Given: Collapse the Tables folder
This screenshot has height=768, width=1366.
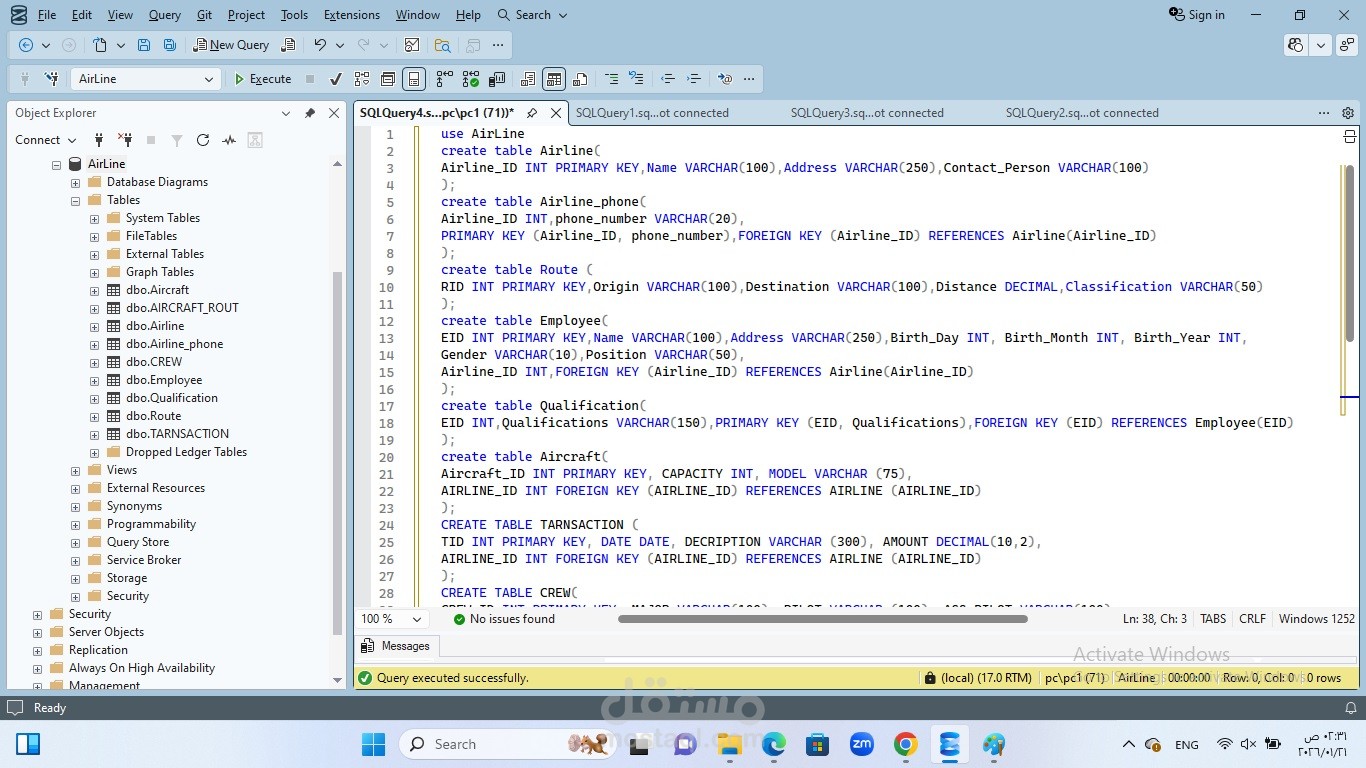Looking at the screenshot, I should [75, 200].
